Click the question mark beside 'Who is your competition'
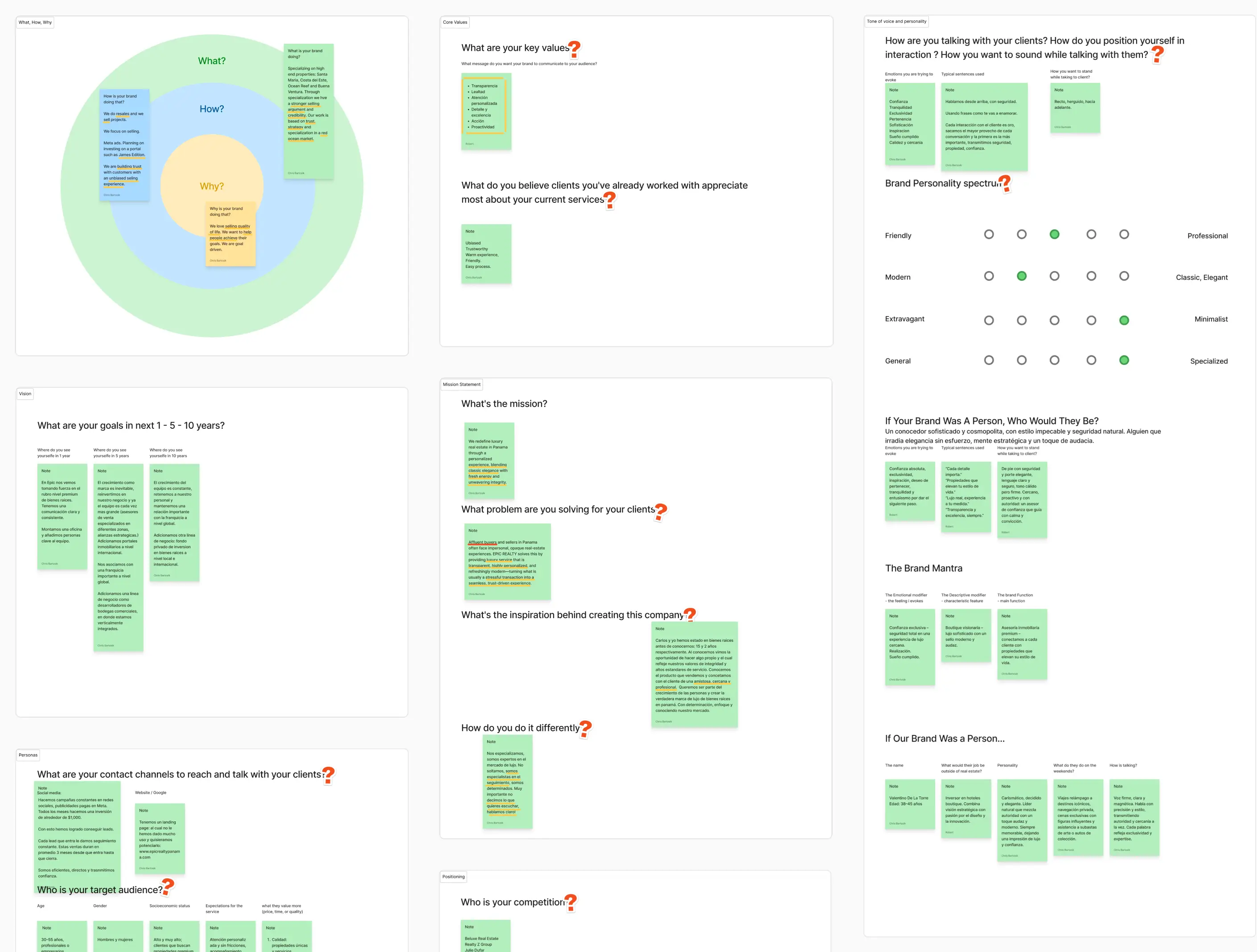The height and width of the screenshot is (952, 1257). (571, 903)
